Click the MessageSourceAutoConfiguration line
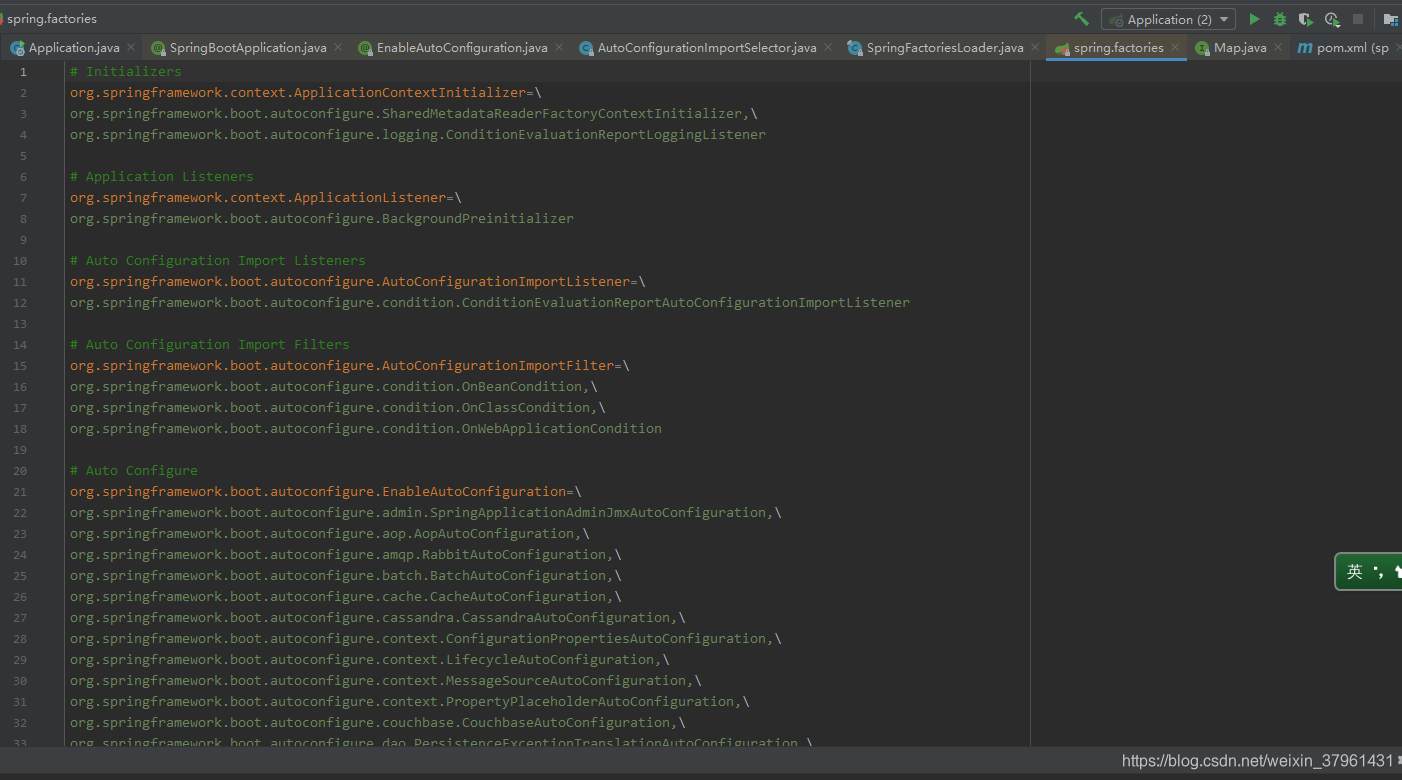The height and width of the screenshot is (780, 1402). tap(386, 680)
